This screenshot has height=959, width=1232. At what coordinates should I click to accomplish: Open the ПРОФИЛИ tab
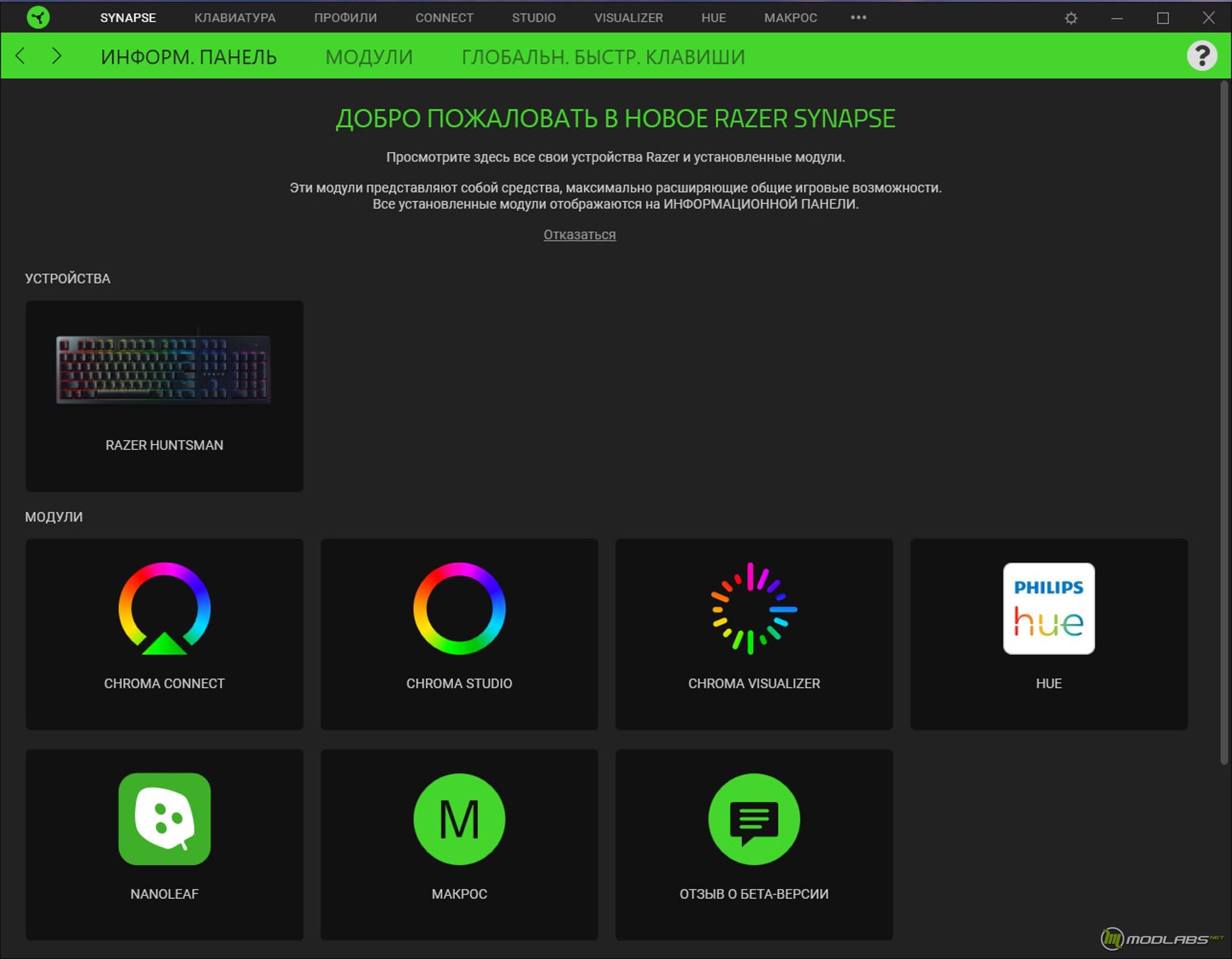345,18
